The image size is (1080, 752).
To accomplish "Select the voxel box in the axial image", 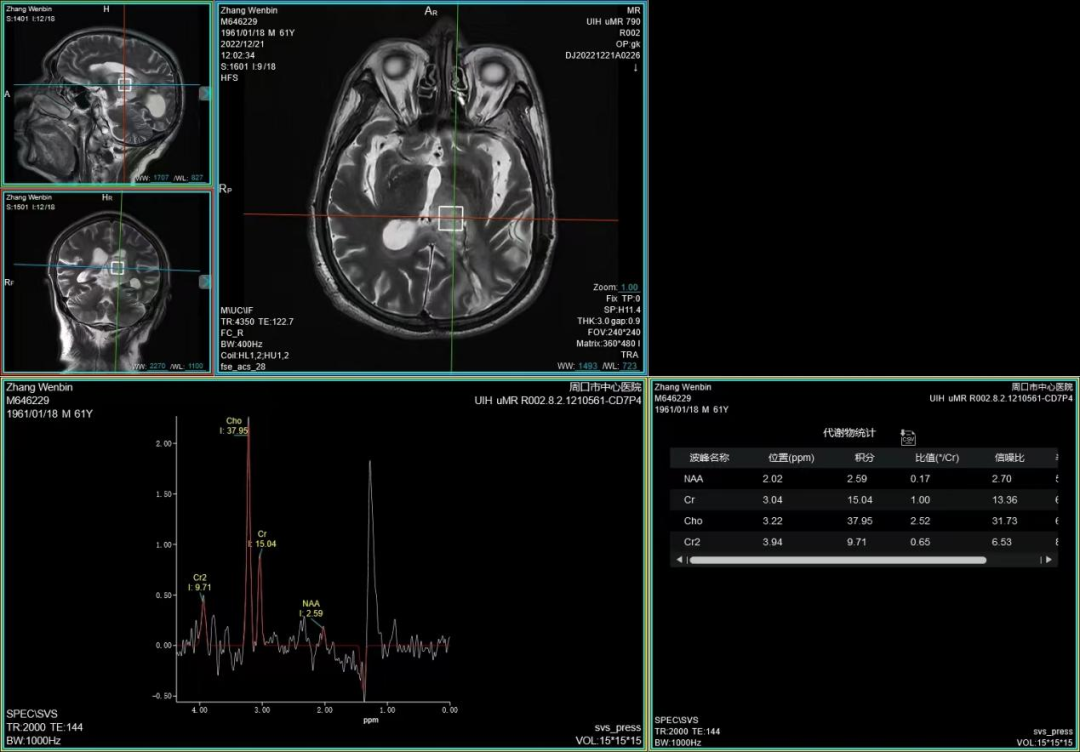I will tap(450, 218).
